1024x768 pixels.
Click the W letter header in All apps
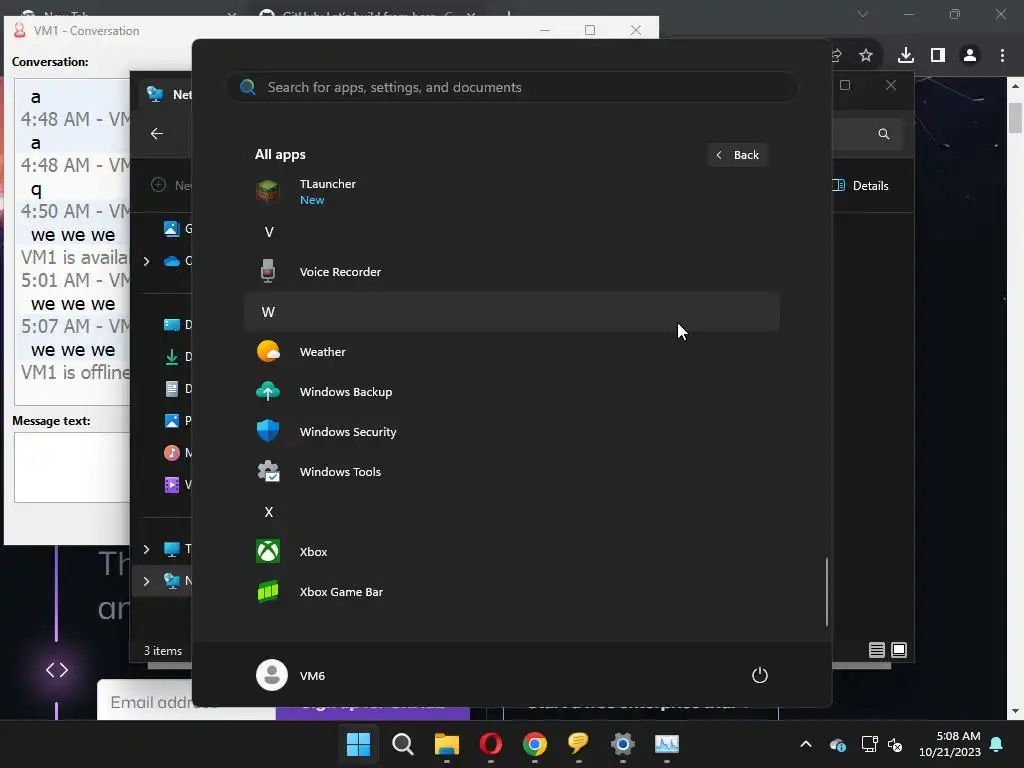[511, 312]
